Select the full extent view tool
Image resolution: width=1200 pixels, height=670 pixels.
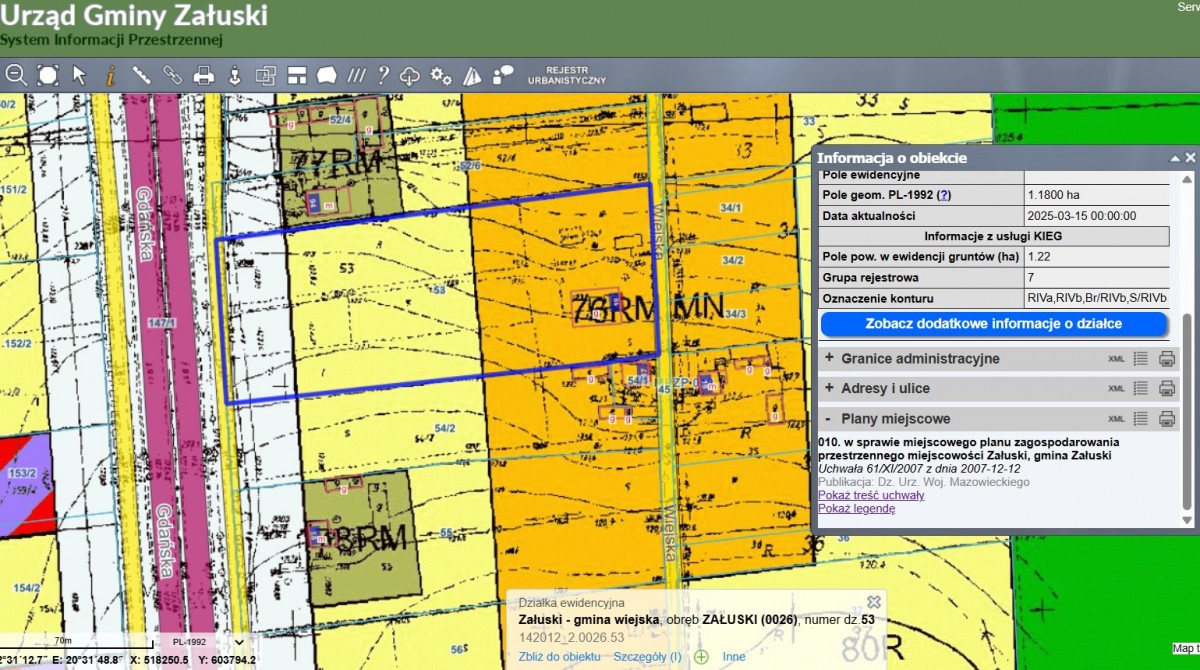pyautogui.click(x=48, y=74)
